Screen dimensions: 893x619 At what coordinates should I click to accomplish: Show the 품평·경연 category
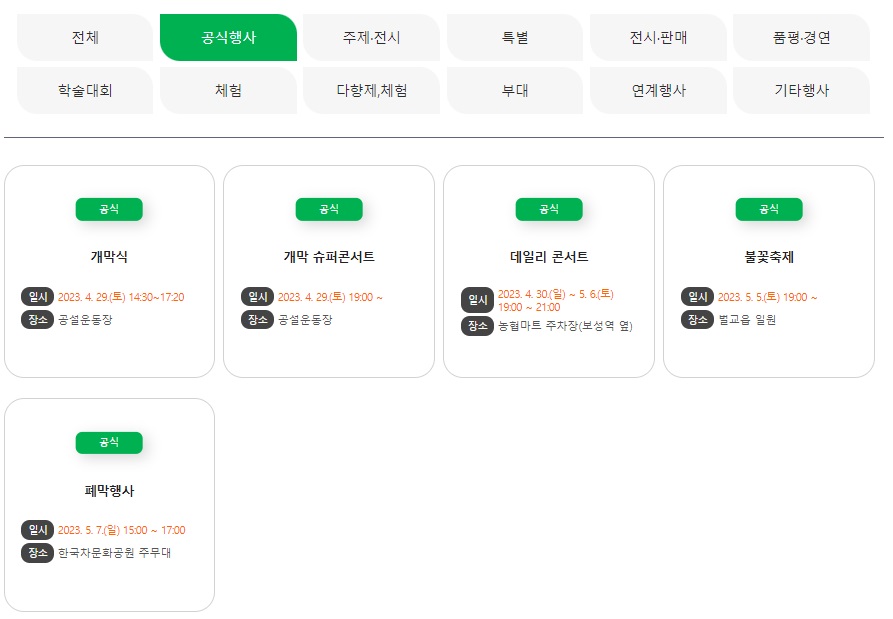801,38
